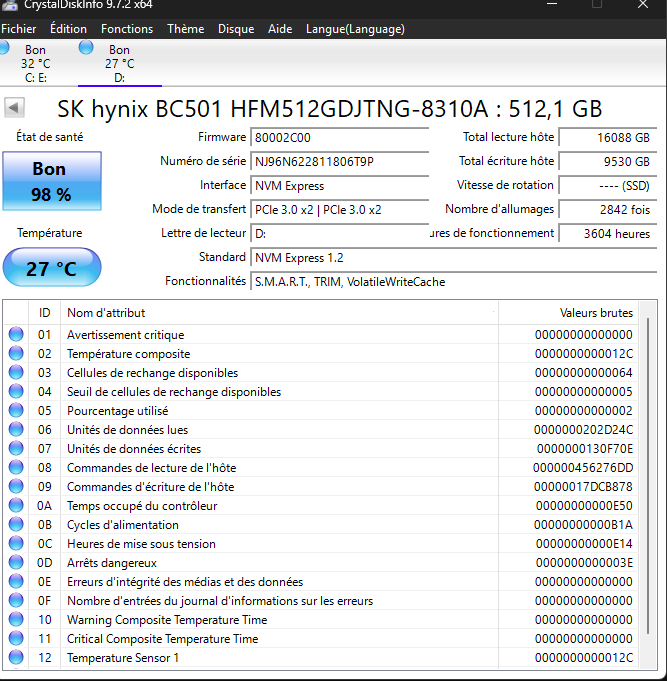The width and height of the screenshot is (667, 681).
Task: Click the CrystalDiskInfo app icon in title bar
Action: (8, 6)
